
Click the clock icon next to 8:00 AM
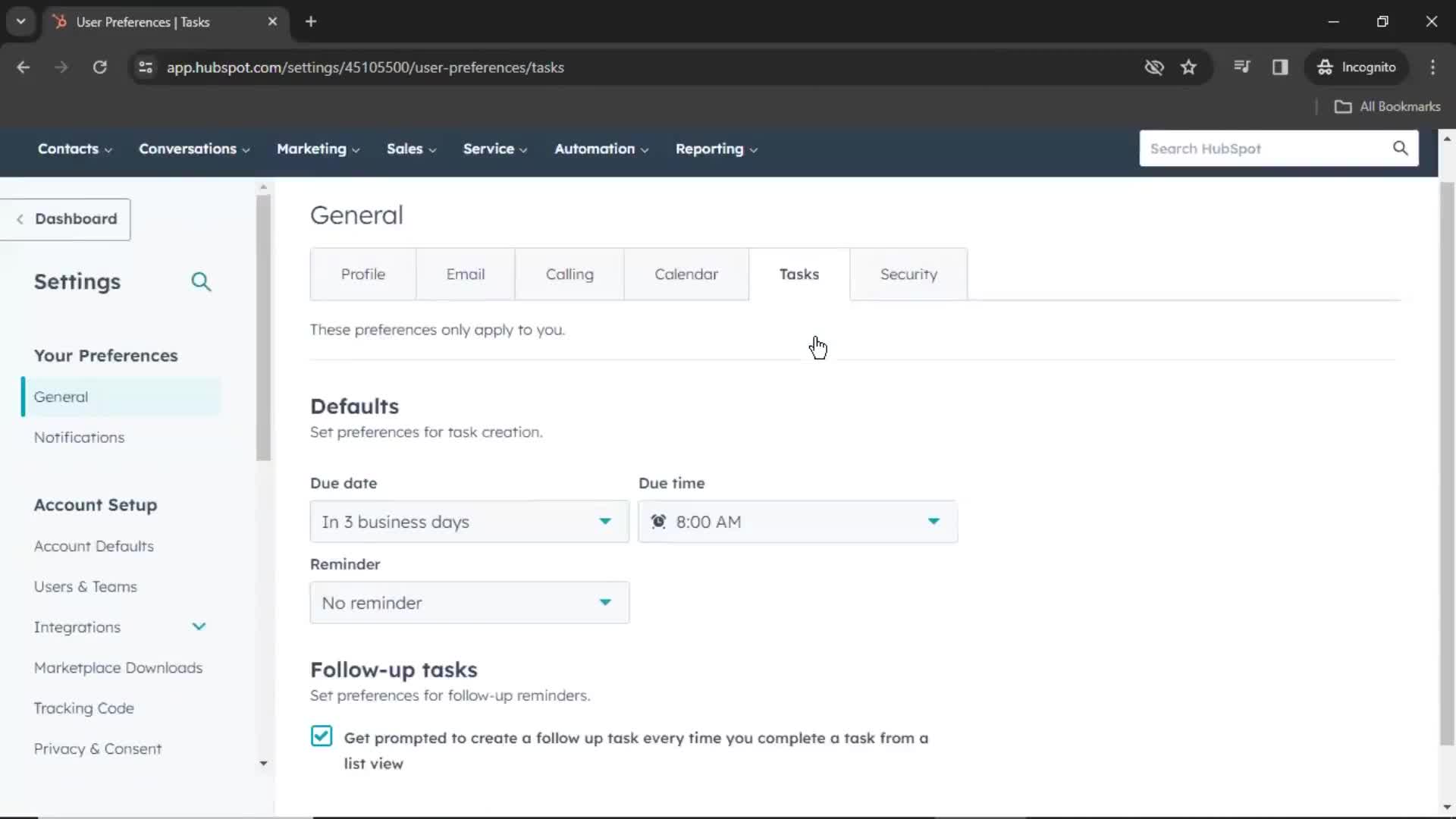tap(659, 521)
